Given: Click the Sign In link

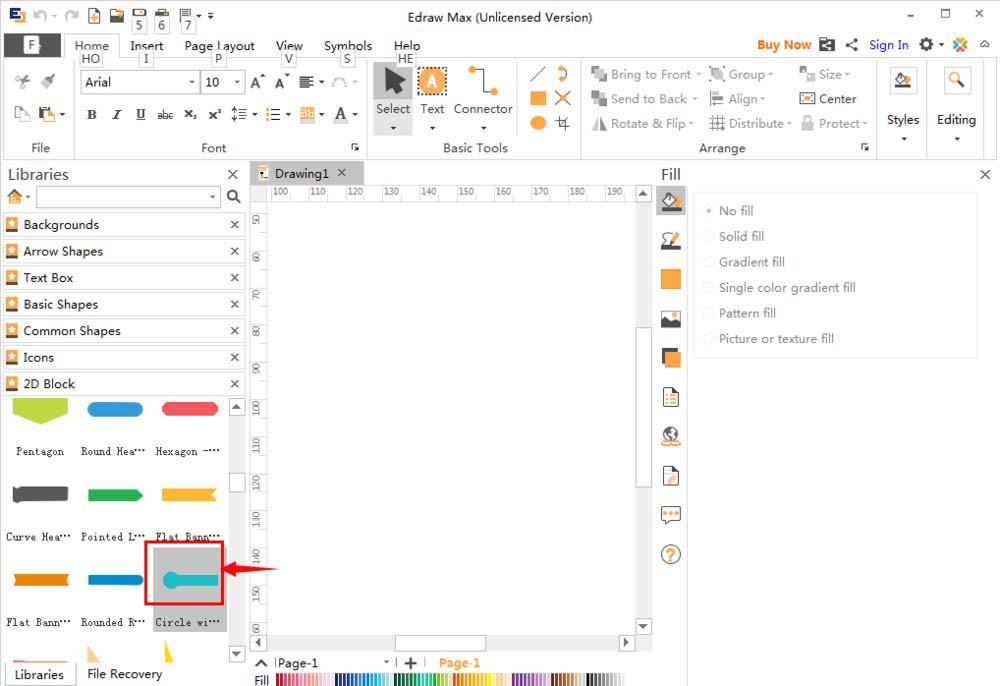Looking at the screenshot, I should pos(888,45).
